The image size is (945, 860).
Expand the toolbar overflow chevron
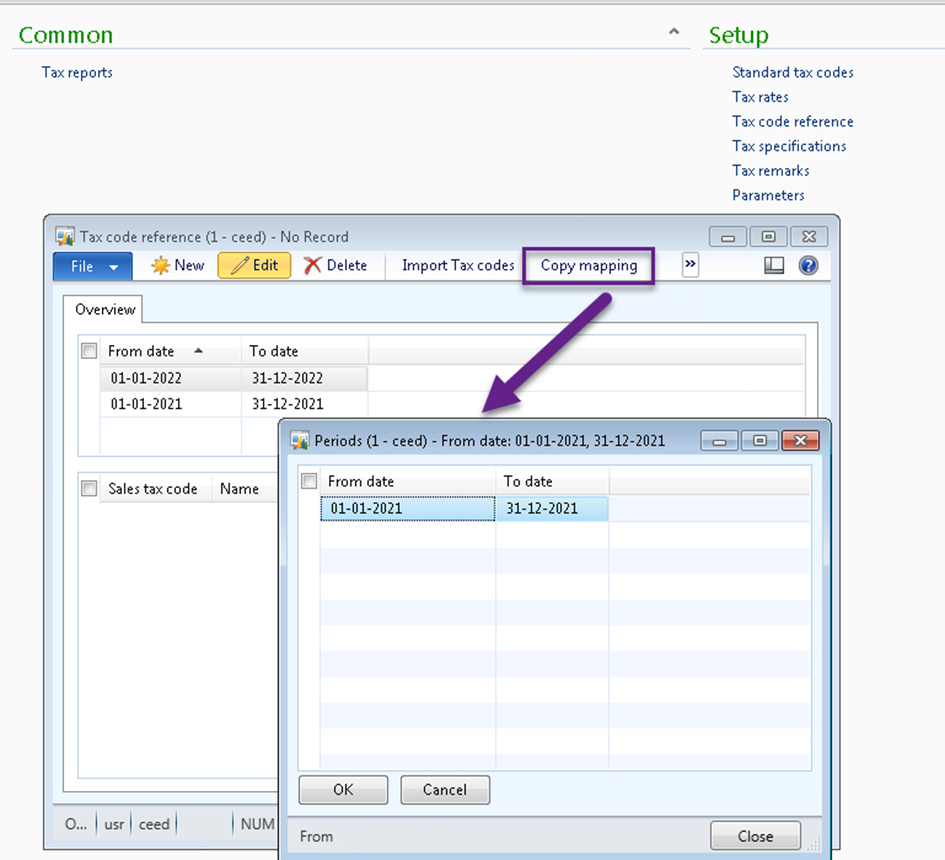[690, 264]
